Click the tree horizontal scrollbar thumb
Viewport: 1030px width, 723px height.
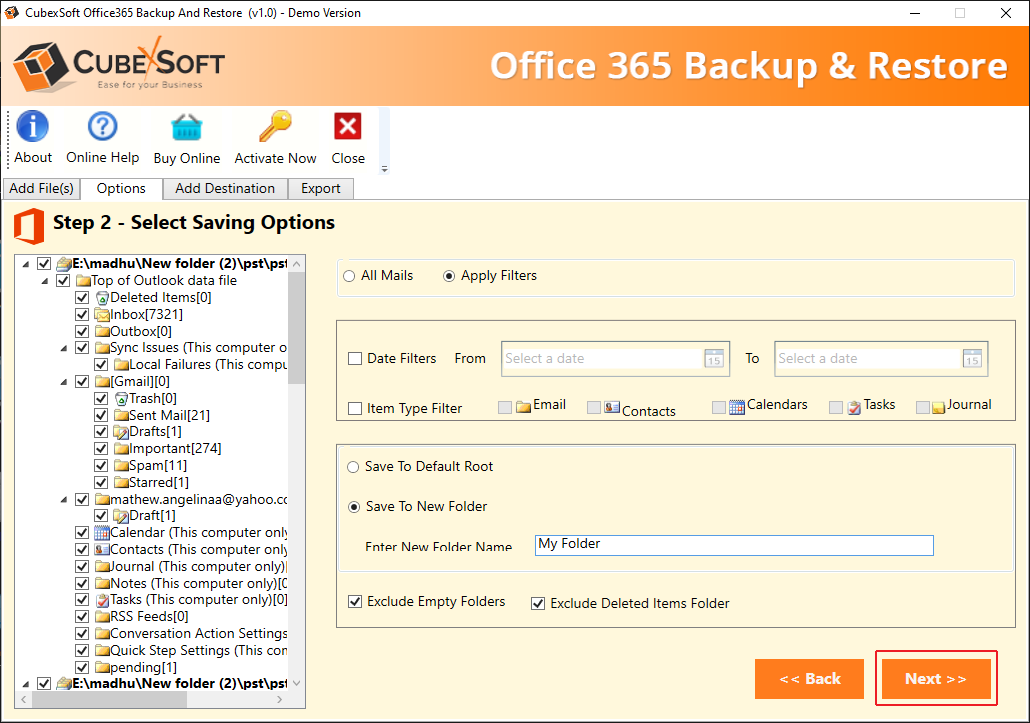[x=109, y=700]
